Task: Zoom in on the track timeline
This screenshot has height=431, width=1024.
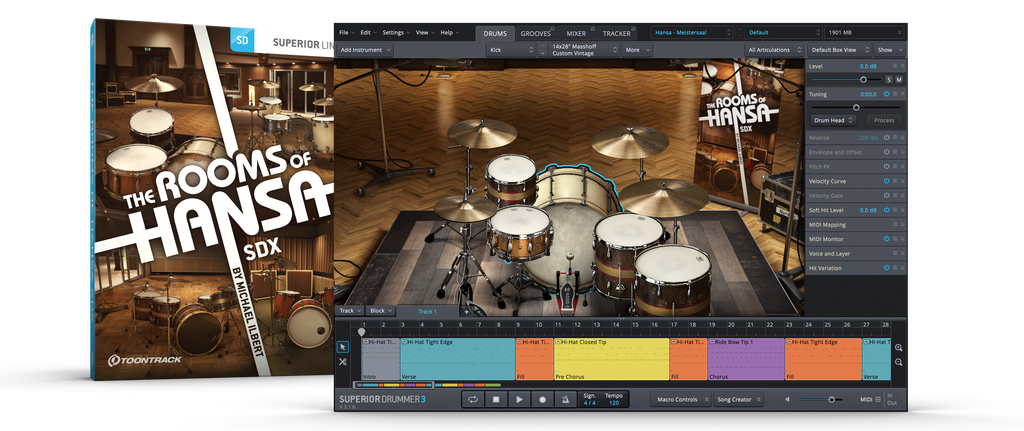Action: [x=899, y=348]
